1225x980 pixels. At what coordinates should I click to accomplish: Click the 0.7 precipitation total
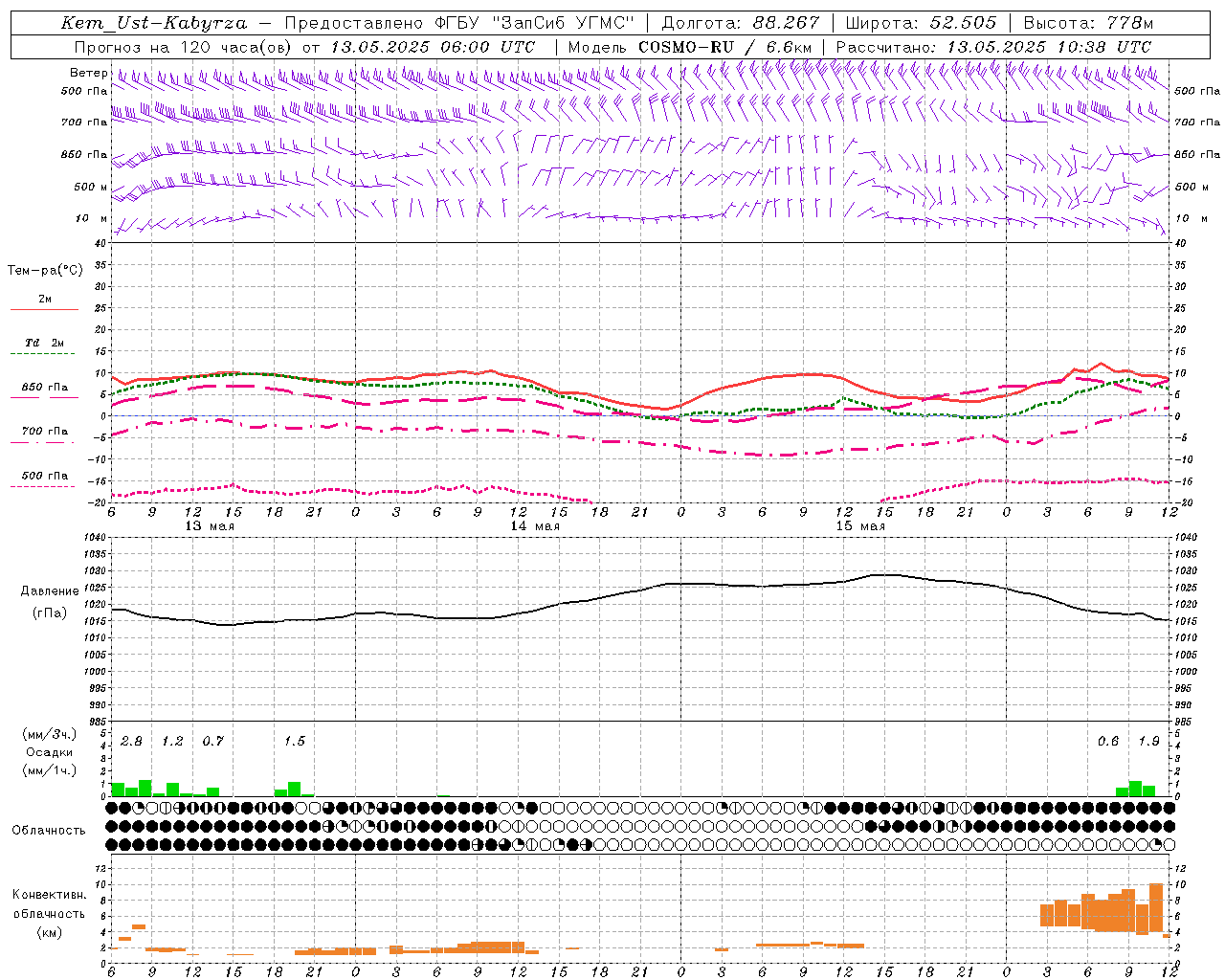pos(212,742)
